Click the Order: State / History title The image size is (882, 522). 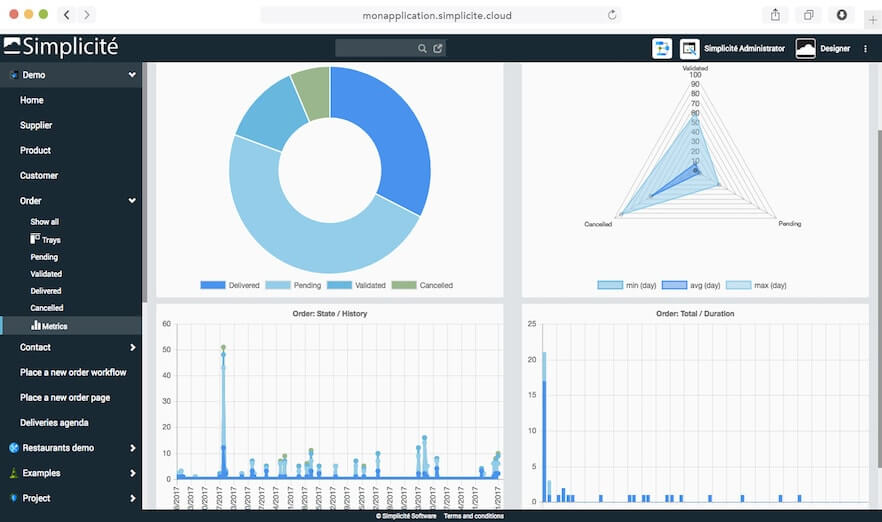coord(330,313)
